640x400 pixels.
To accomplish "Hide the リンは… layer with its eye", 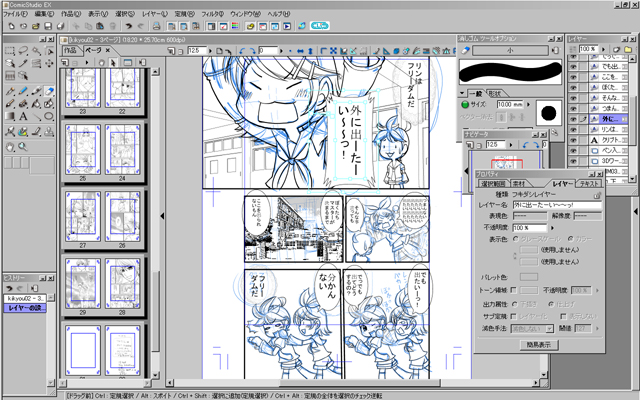I will click(x=573, y=130).
